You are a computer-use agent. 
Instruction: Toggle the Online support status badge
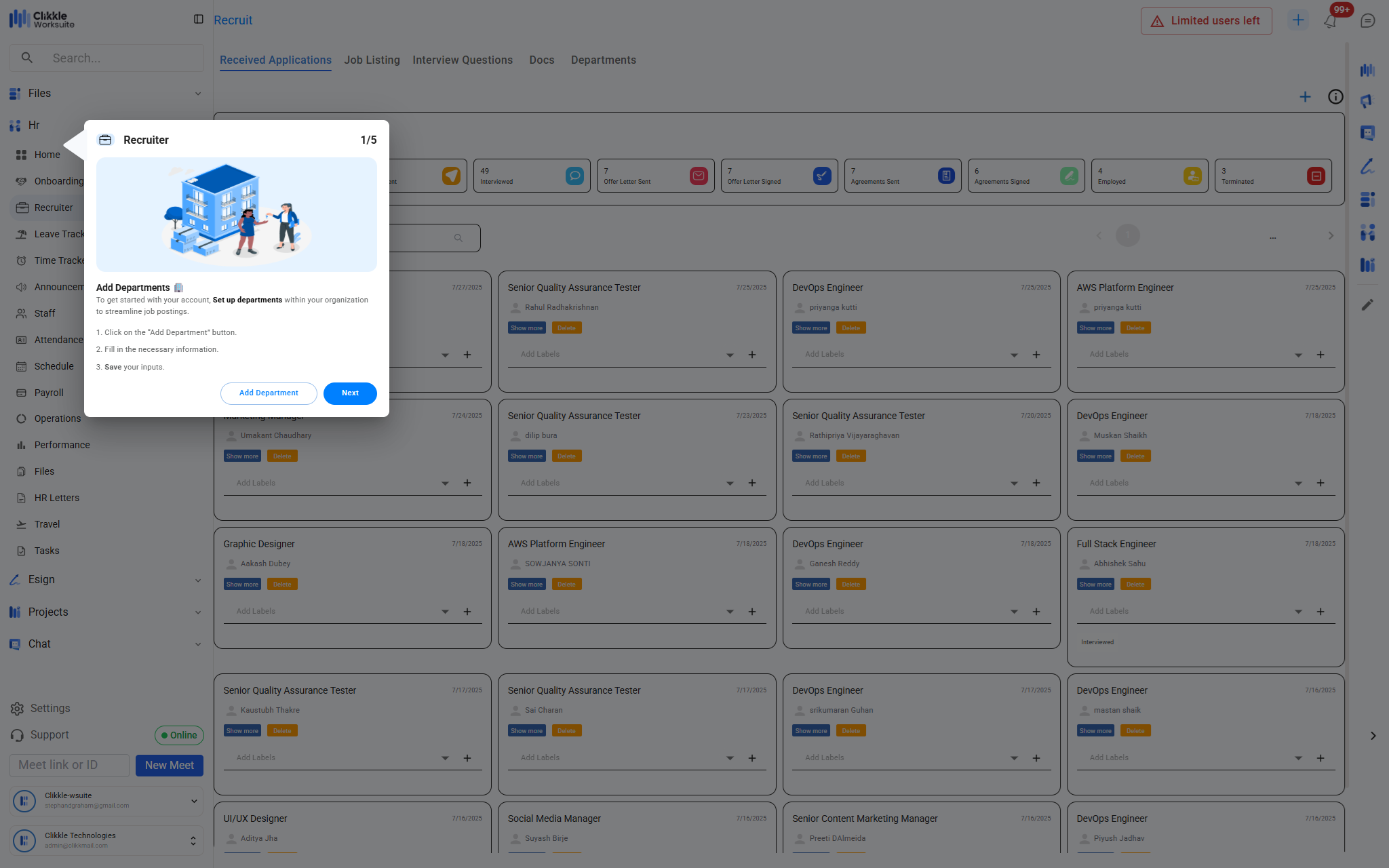[179, 735]
